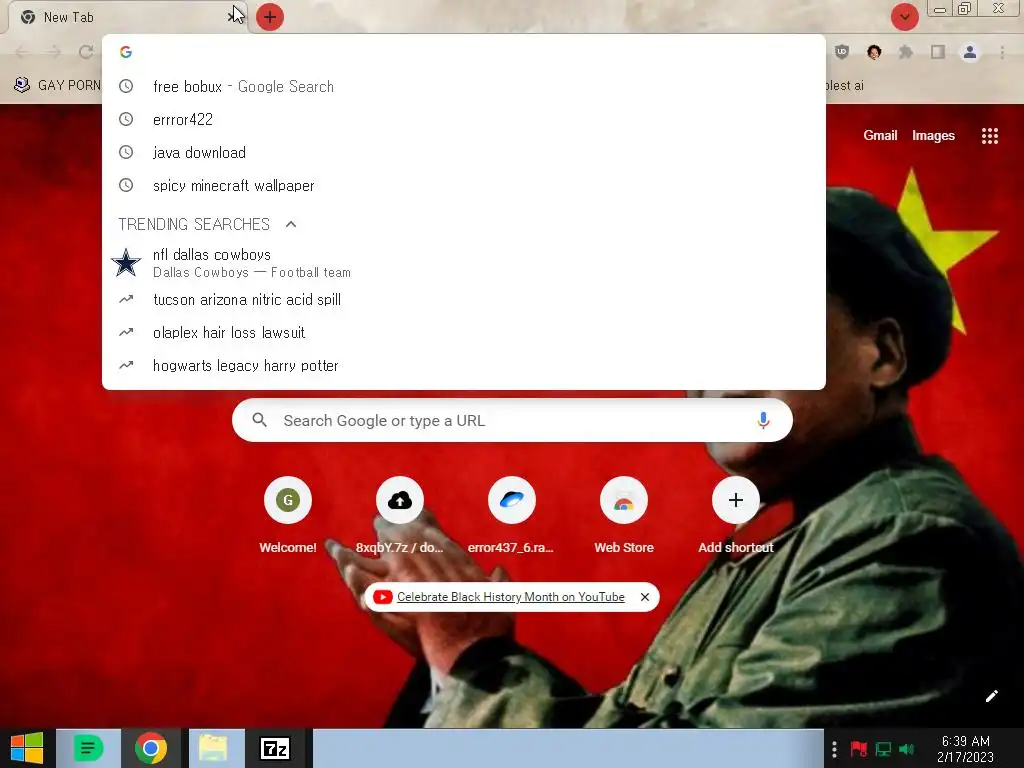Choose 'spicy minecraft wallpaper' suggestion
The height and width of the screenshot is (768, 1024).
point(464,185)
